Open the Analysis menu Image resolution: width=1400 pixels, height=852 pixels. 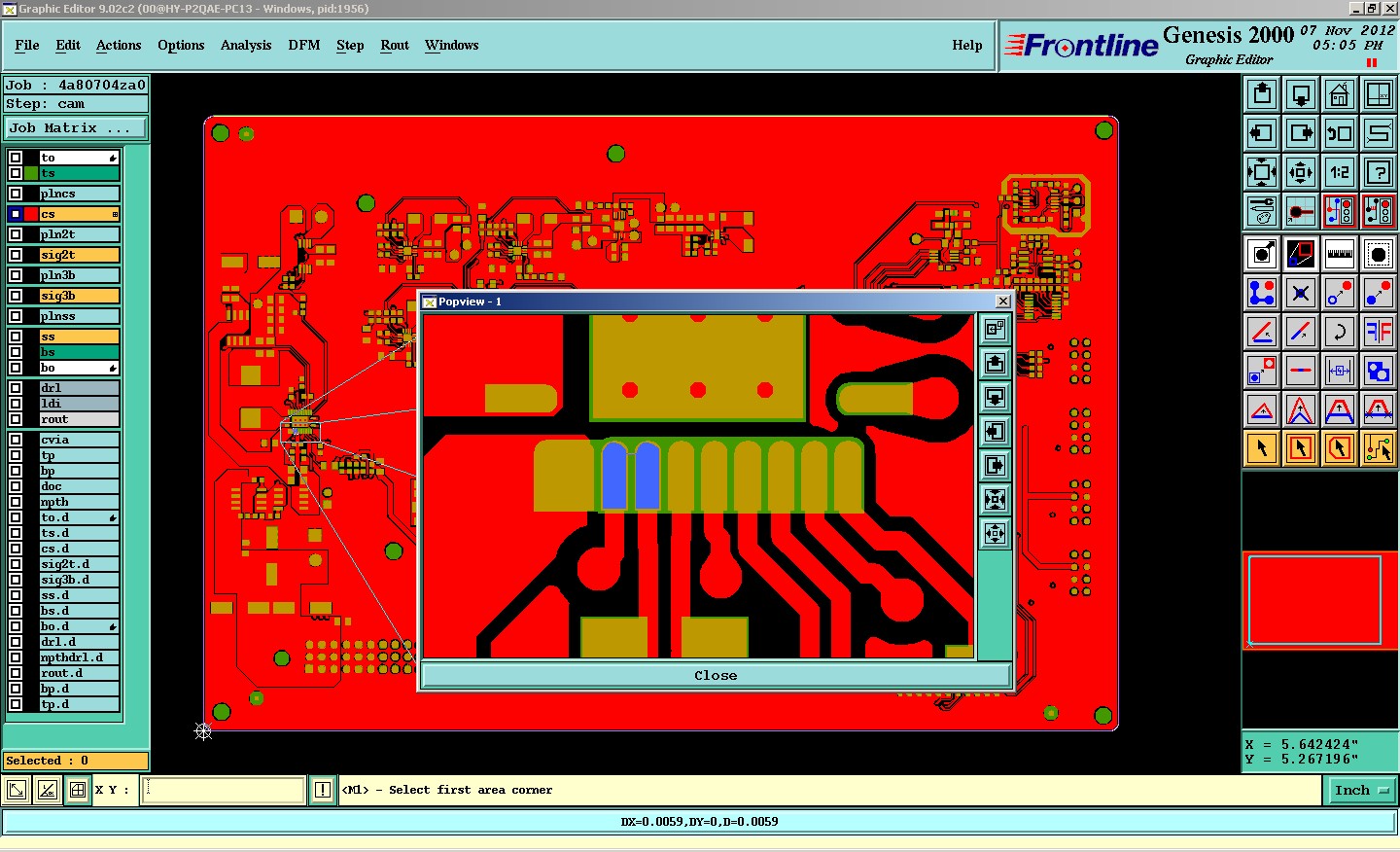click(246, 45)
